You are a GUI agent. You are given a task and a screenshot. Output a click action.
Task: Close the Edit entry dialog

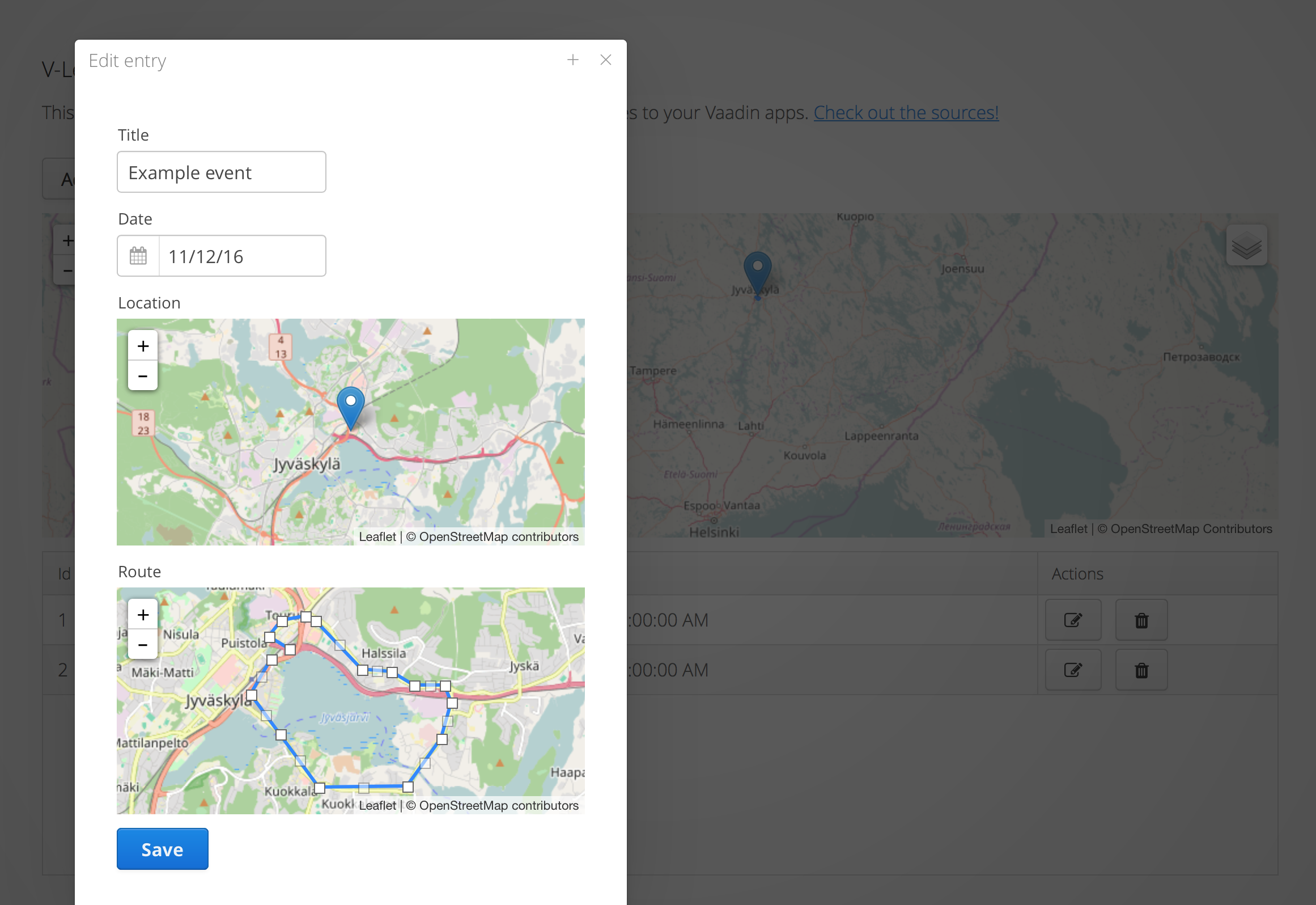tap(606, 60)
